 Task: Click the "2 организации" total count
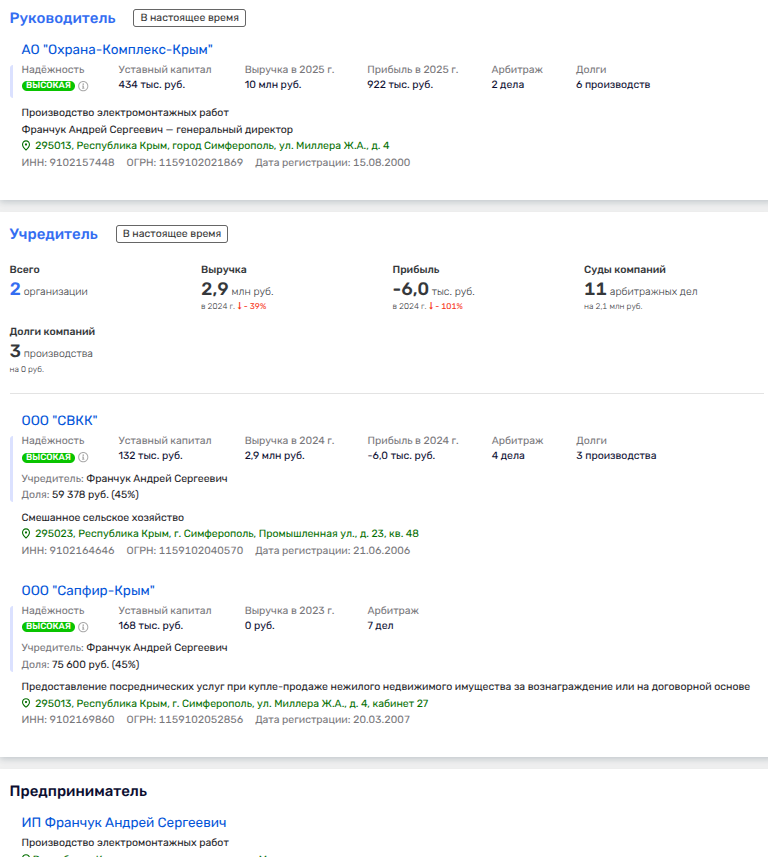pyautogui.click(x=49, y=290)
